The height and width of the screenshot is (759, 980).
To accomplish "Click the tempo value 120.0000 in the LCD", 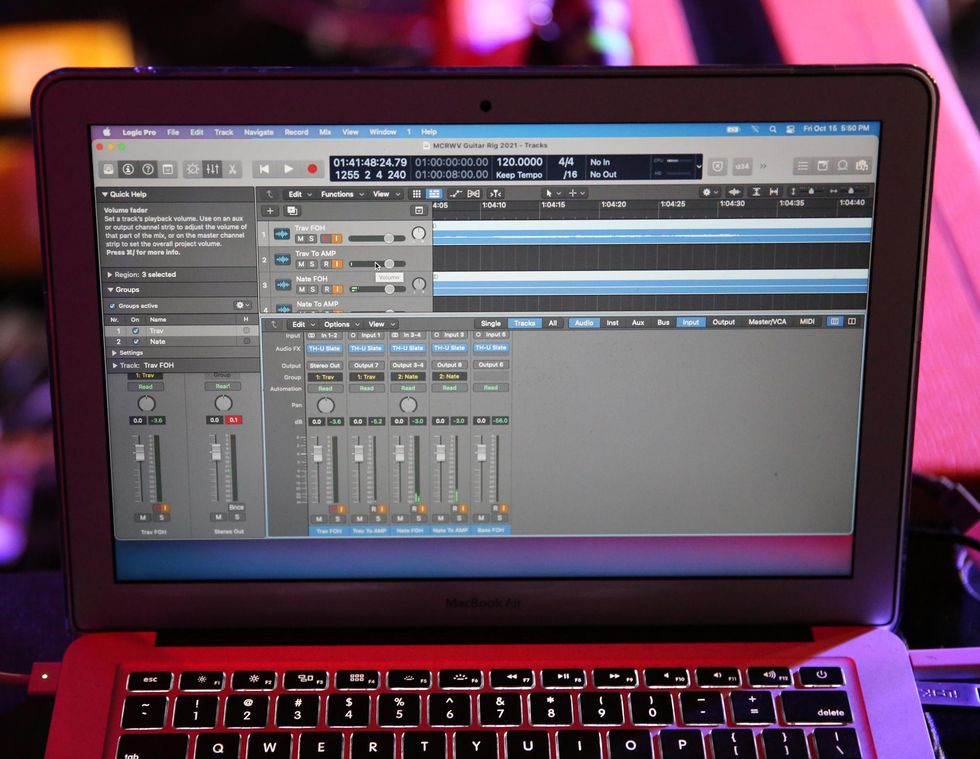I will coord(519,162).
